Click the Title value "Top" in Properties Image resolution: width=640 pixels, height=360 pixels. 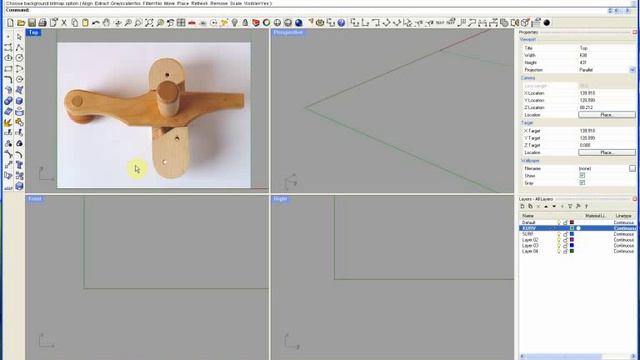(583, 48)
